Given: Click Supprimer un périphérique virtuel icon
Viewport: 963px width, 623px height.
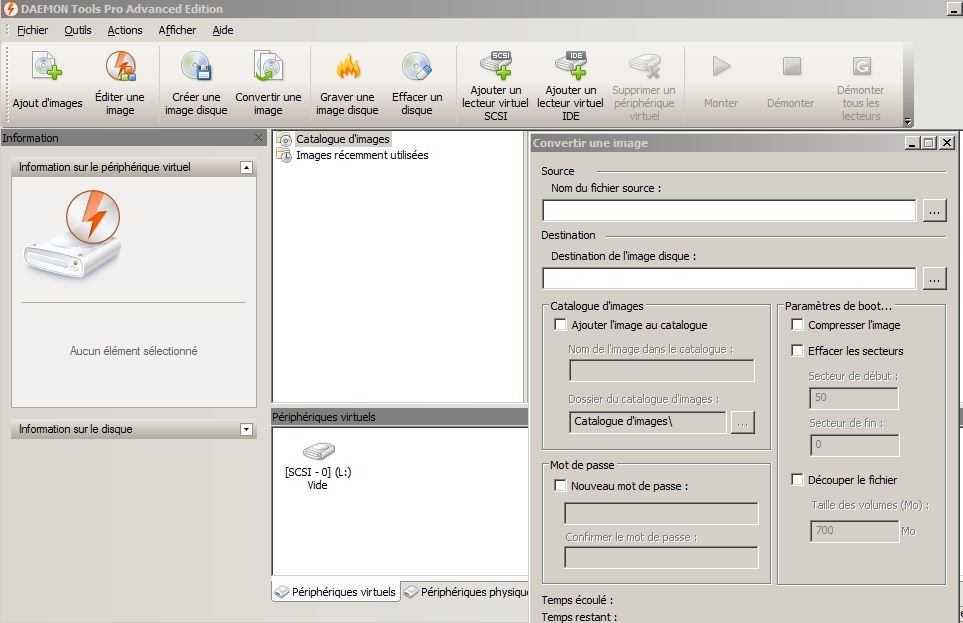Looking at the screenshot, I should [644, 66].
